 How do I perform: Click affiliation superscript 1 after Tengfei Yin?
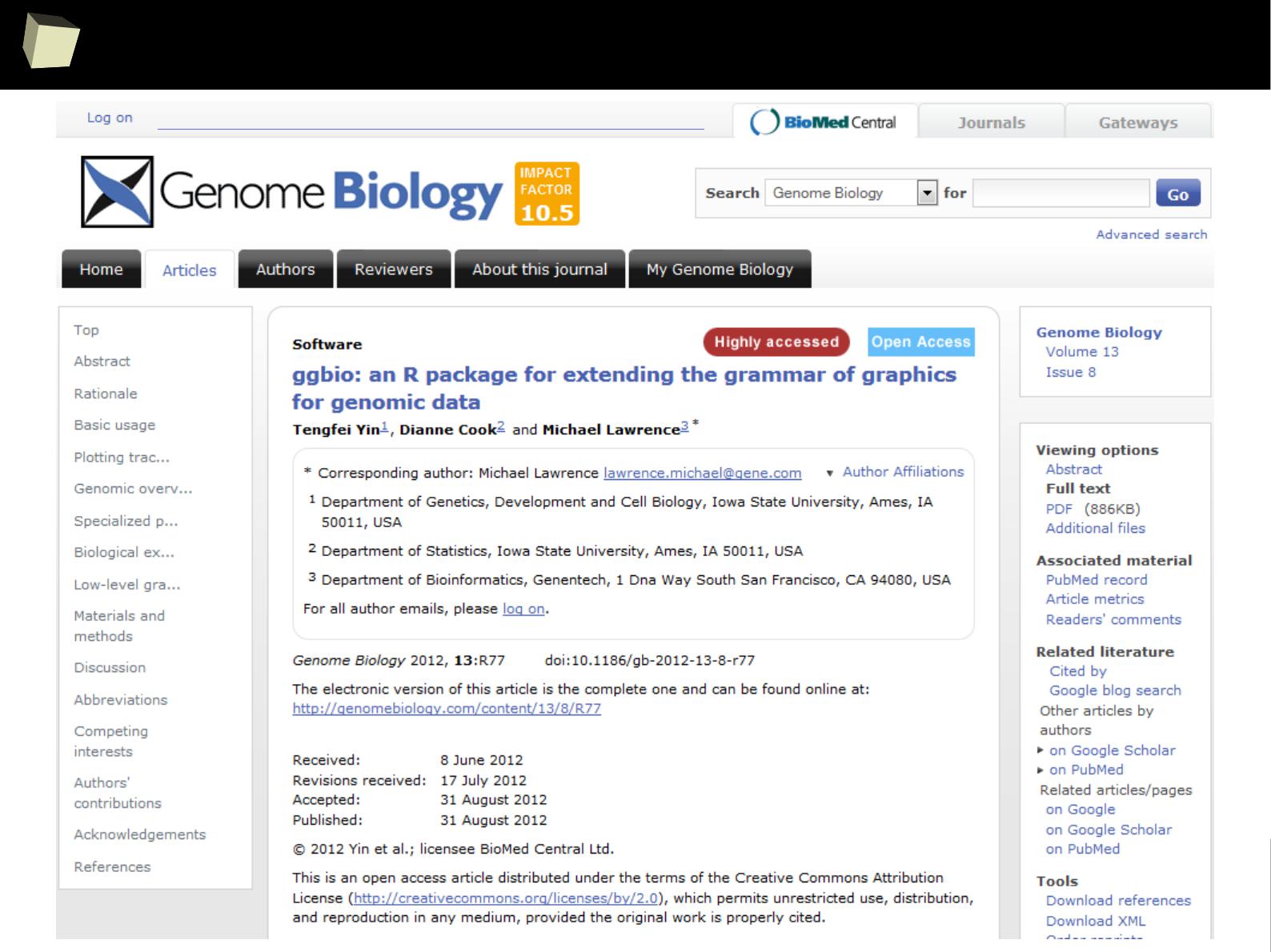tap(384, 426)
